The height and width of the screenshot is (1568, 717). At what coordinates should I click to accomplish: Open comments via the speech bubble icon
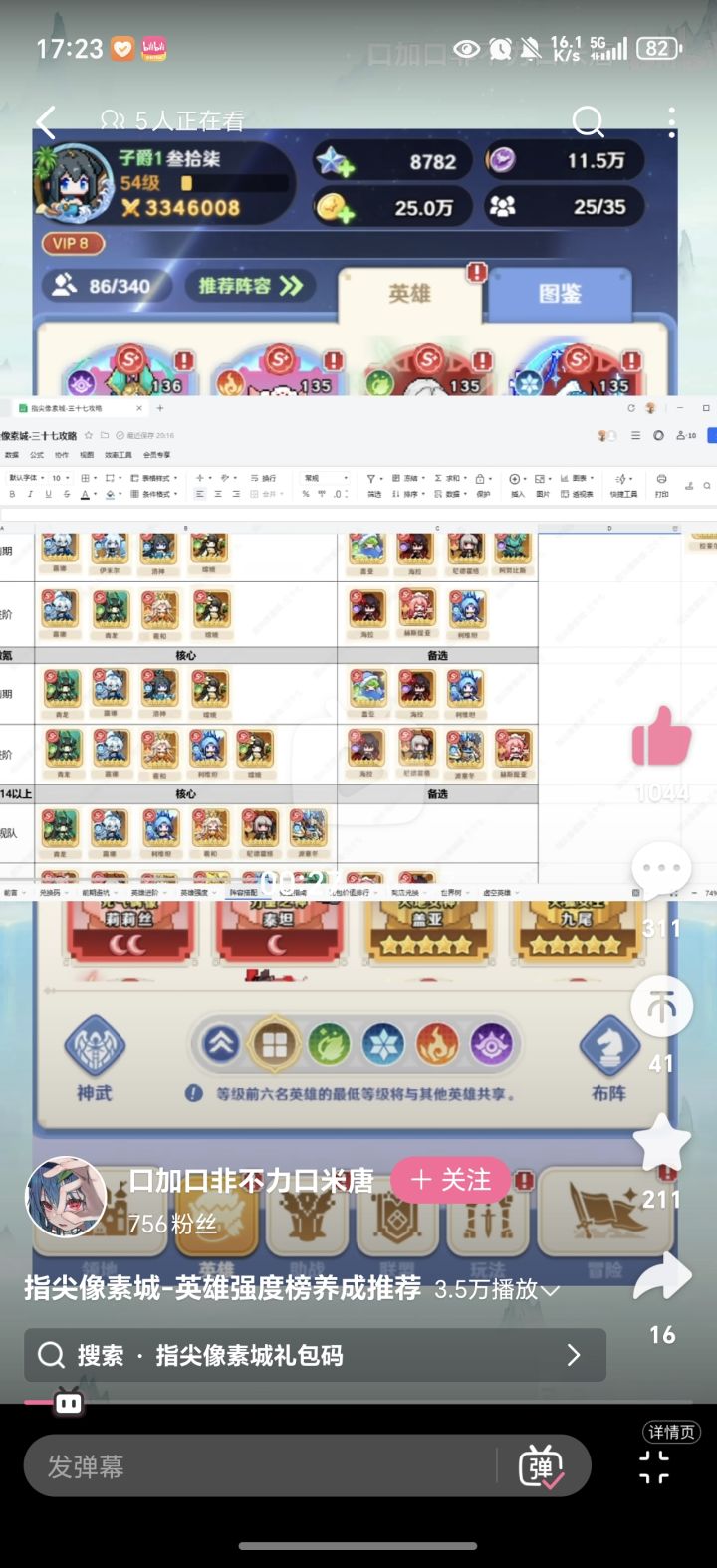point(661,872)
